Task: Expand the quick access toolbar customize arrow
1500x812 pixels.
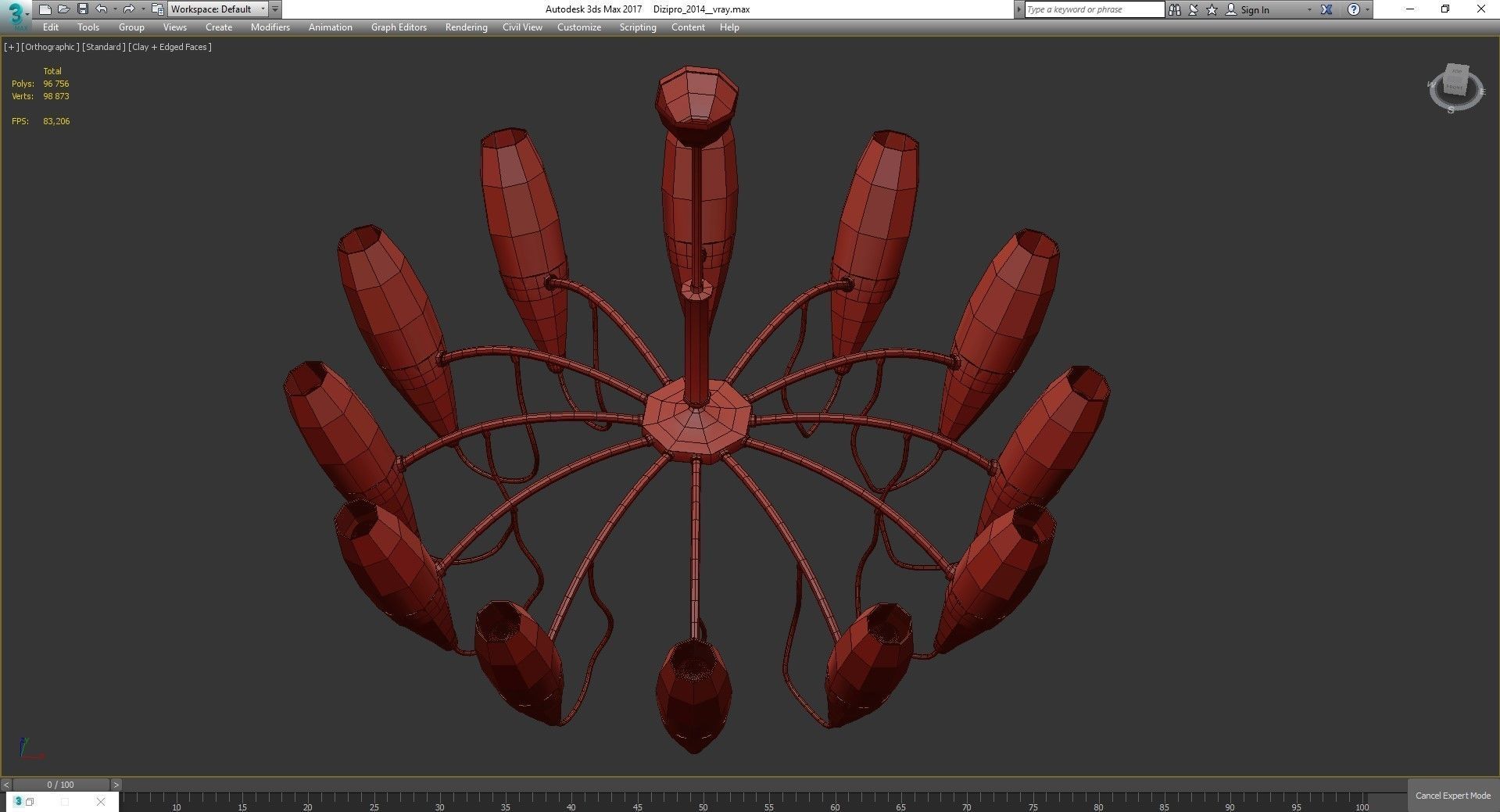Action: pyautogui.click(x=275, y=9)
